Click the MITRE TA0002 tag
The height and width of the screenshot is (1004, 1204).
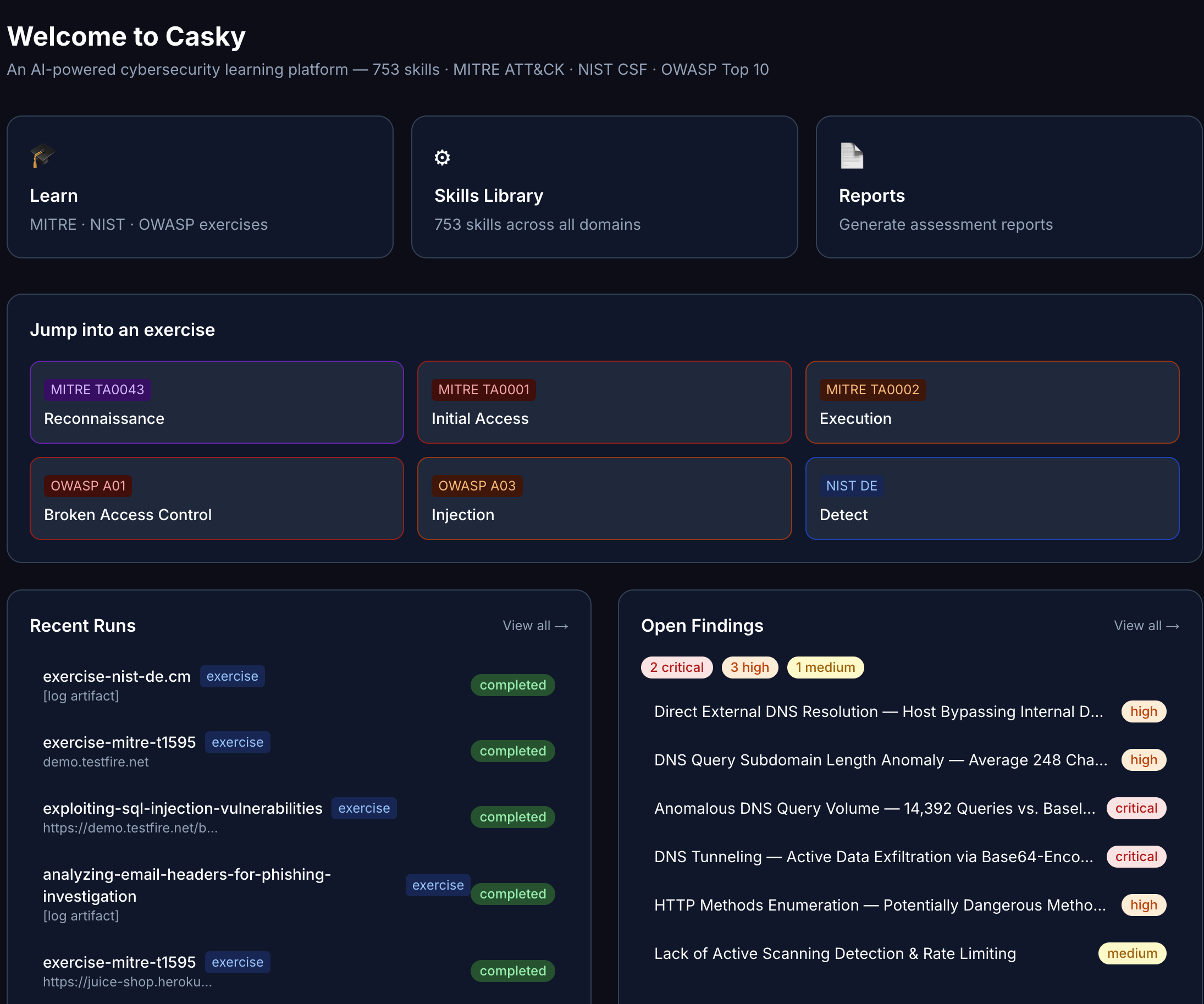(x=872, y=390)
